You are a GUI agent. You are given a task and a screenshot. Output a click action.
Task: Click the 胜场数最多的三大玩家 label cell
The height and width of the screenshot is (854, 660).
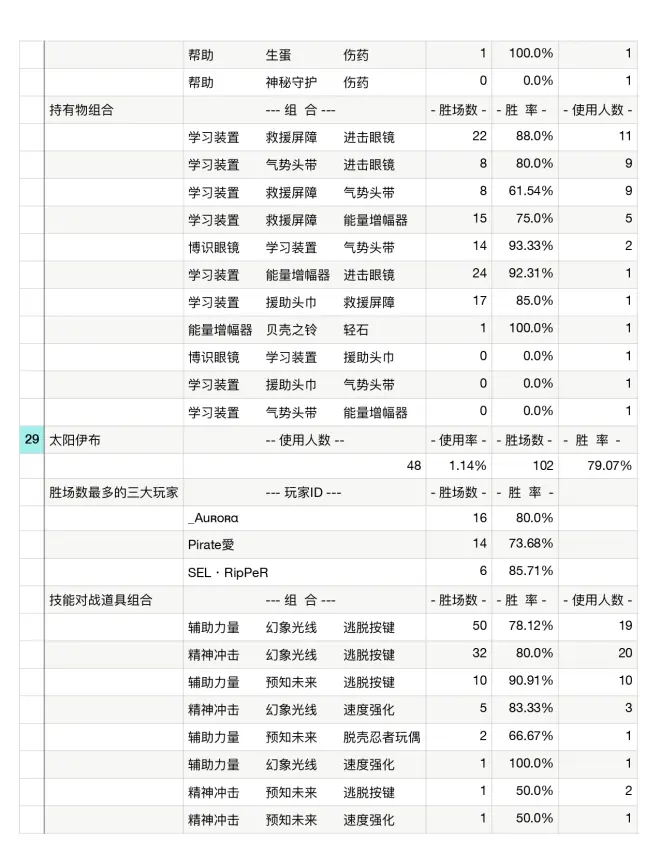pyautogui.click(x=113, y=491)
